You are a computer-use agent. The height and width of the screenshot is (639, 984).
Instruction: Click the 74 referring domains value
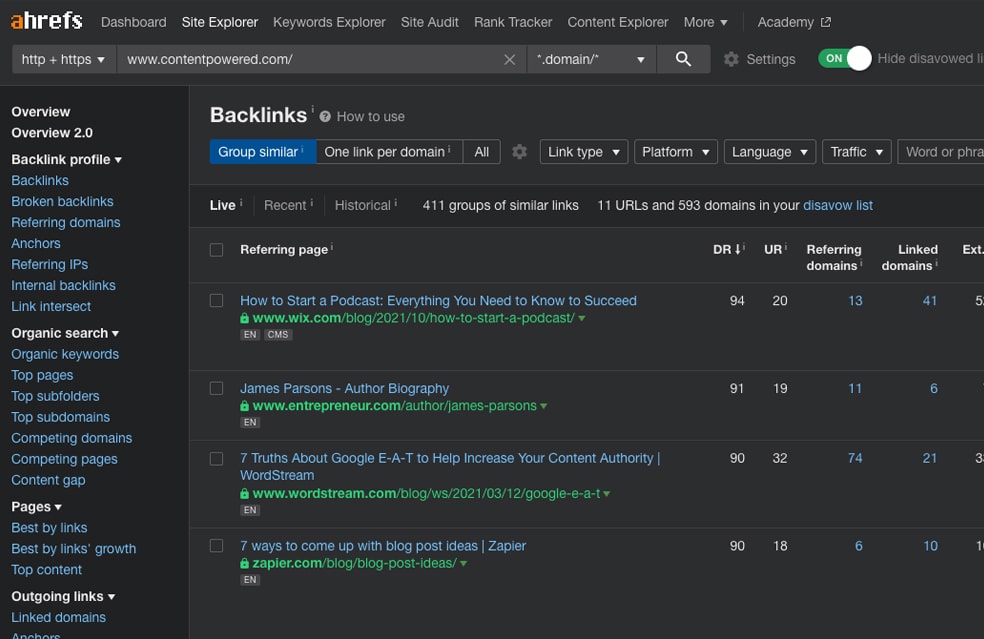pos(855,458)
